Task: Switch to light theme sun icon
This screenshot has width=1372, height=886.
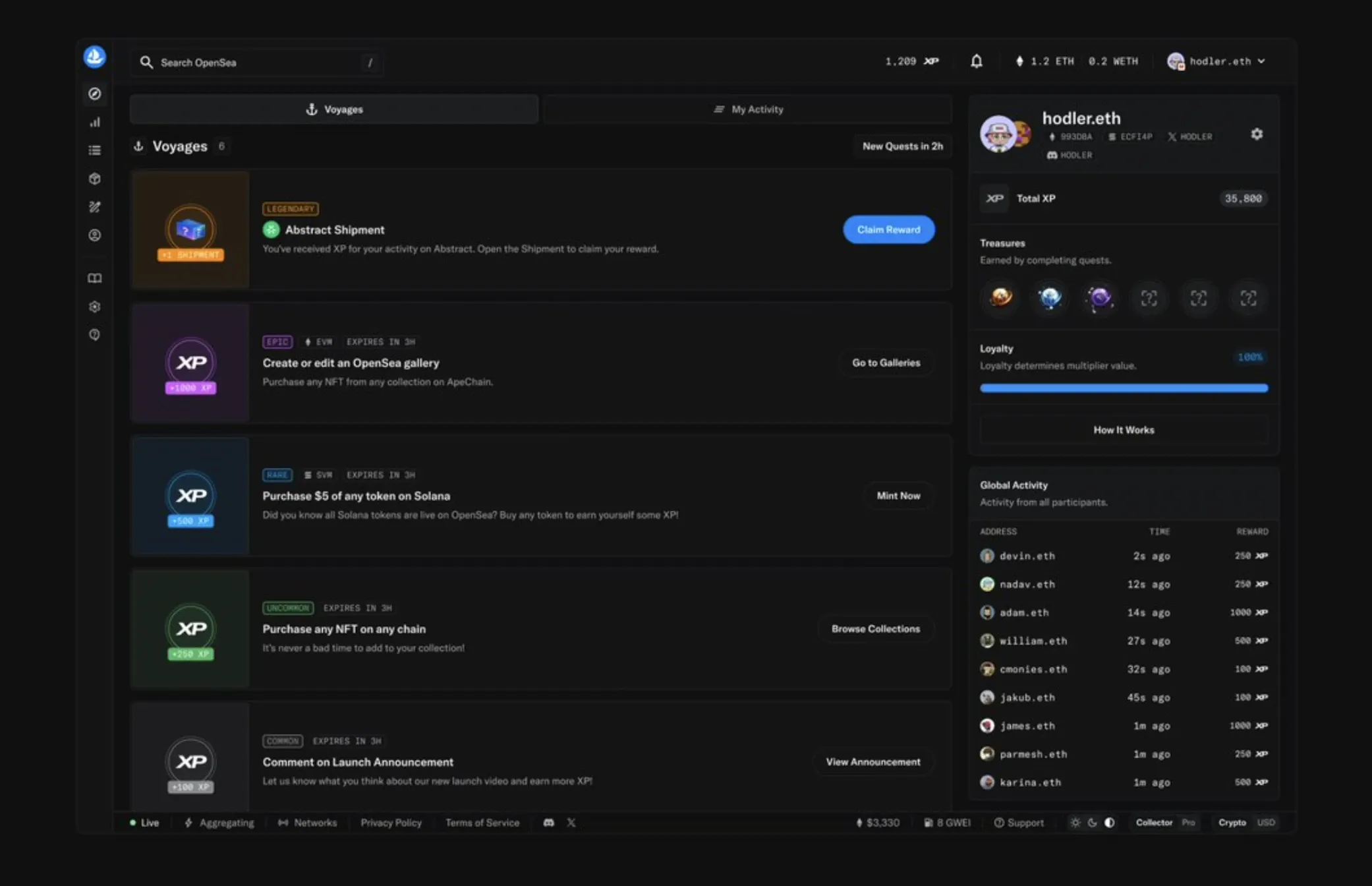Action: tap(1075, 823)
